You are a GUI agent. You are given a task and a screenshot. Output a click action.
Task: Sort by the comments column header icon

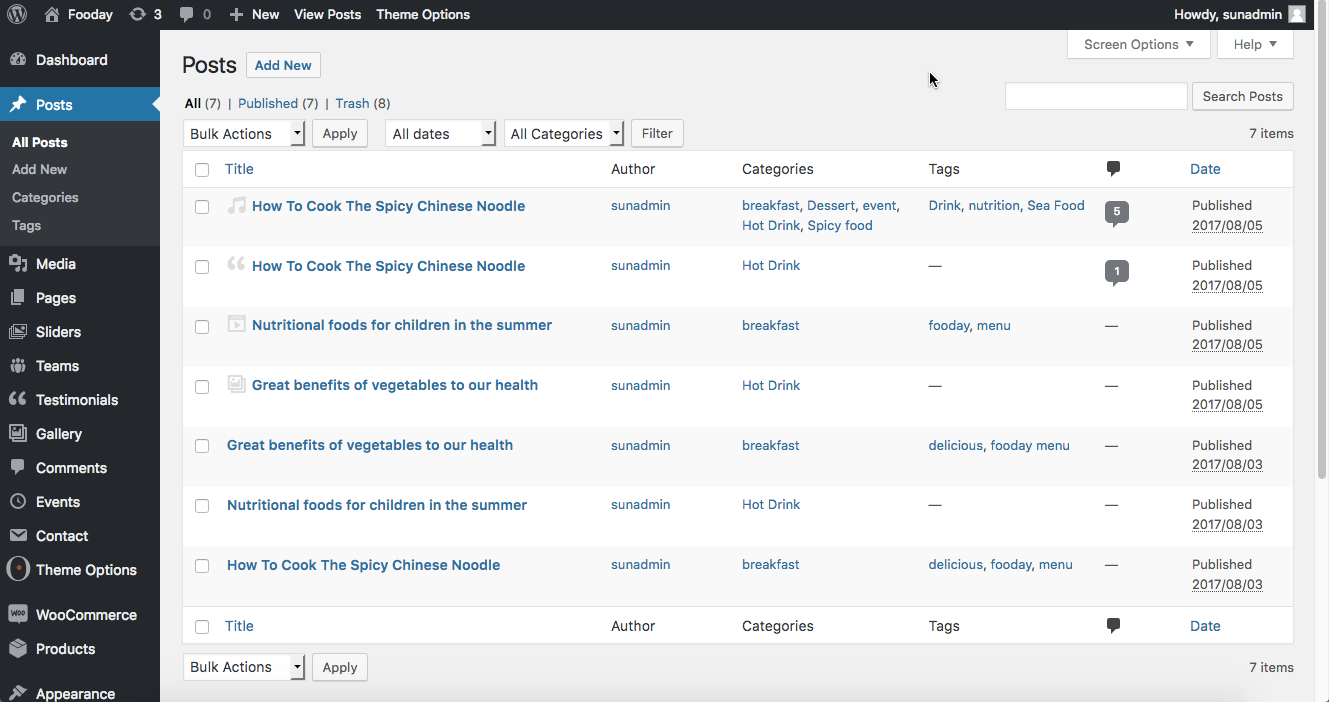tap(1113, 169)
